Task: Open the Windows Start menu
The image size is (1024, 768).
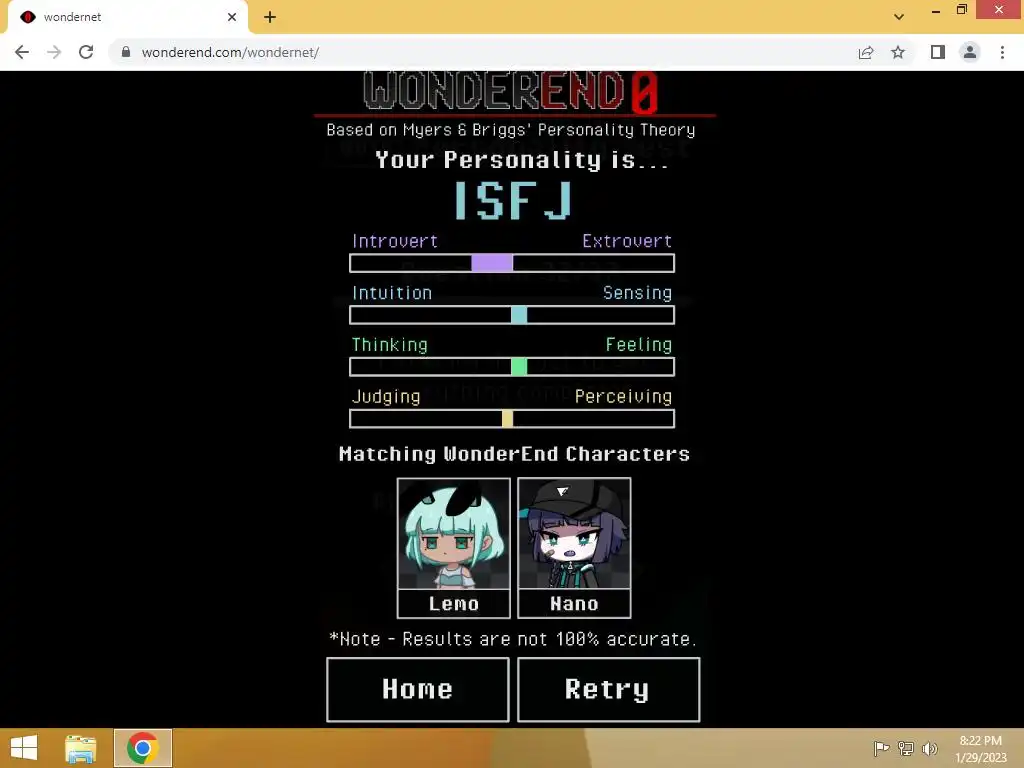Action: pyautogui.click(x=24, y=748)
